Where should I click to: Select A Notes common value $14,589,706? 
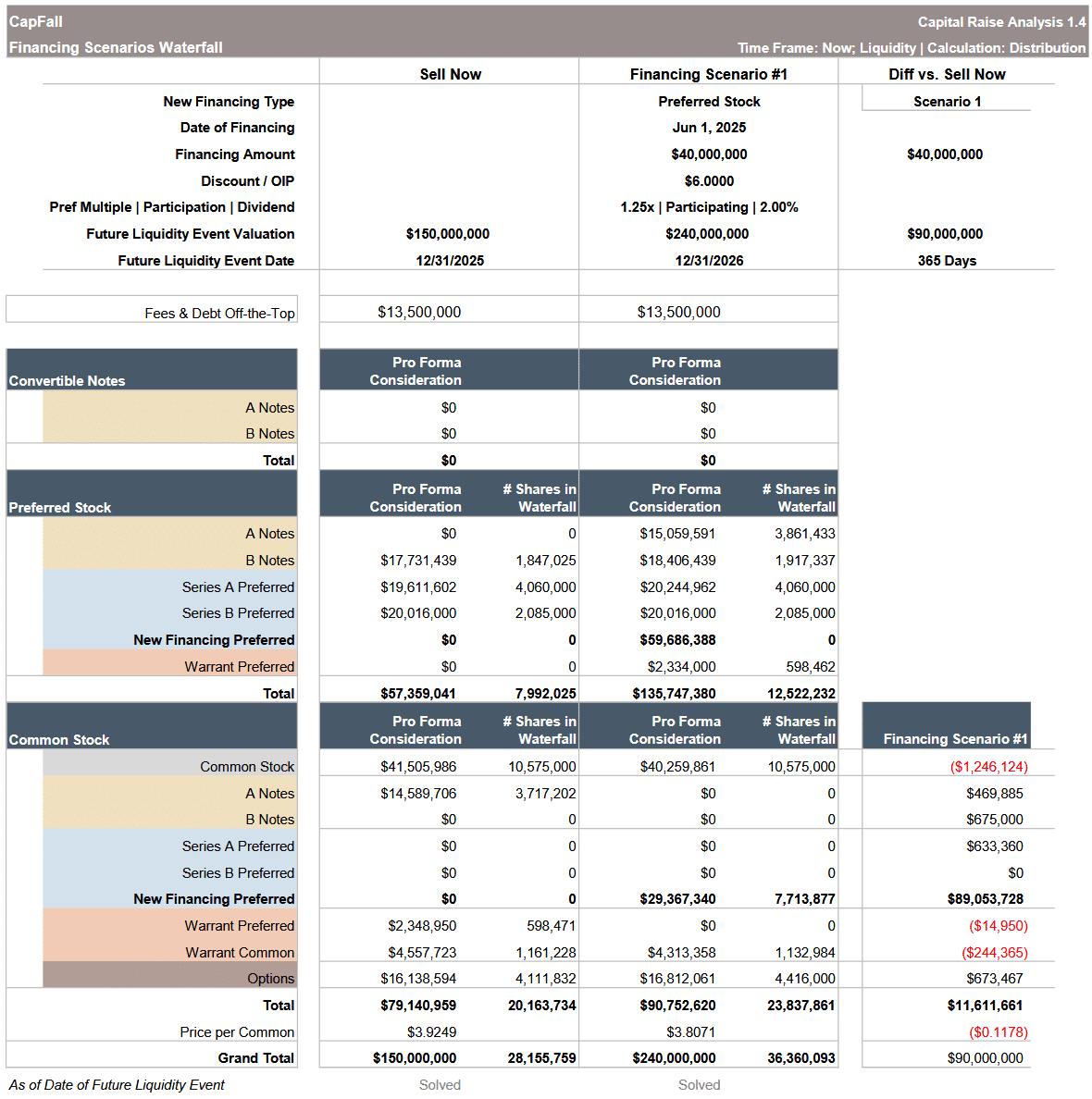(418, 794)
